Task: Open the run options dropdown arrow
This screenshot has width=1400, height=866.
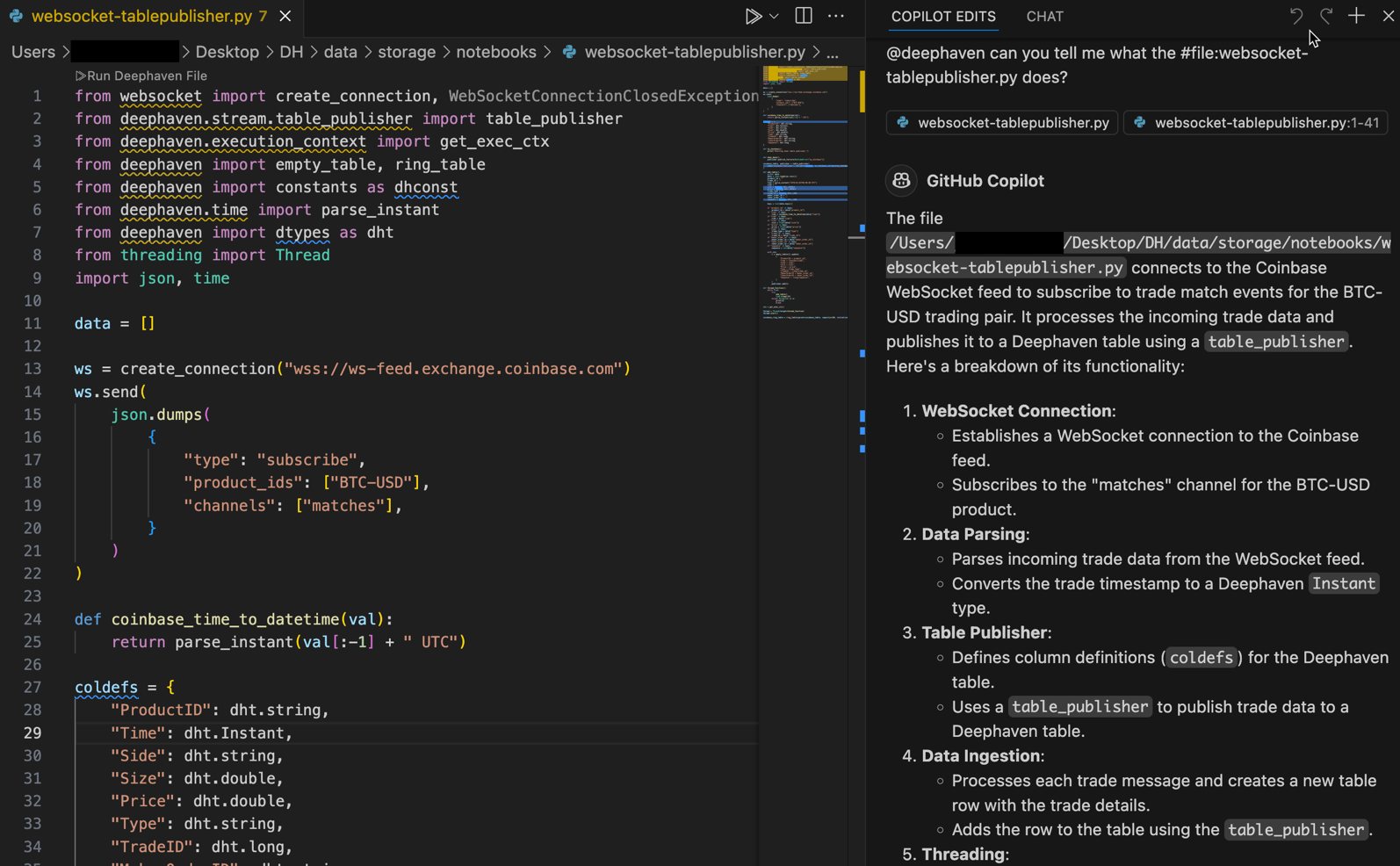Action: [774, 17]
